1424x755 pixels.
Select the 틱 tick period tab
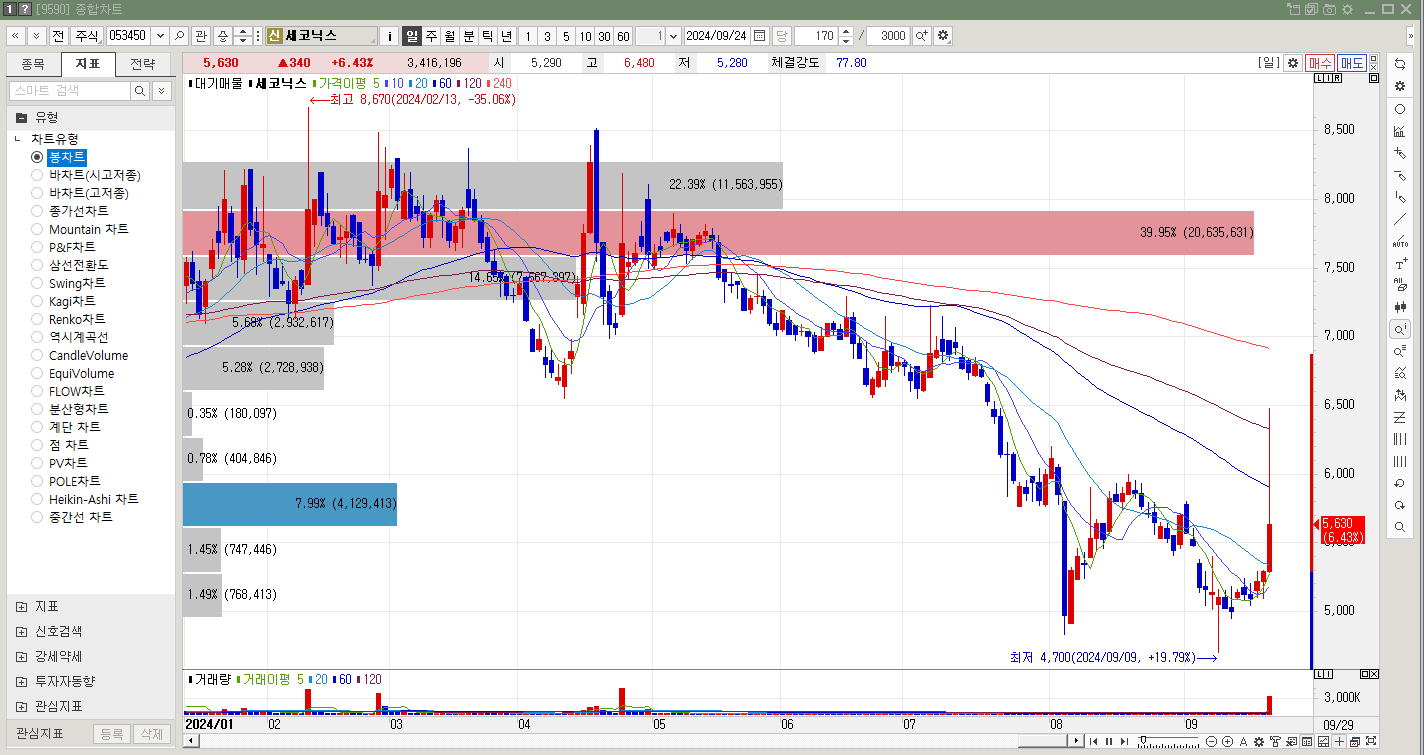pos(488,35)
